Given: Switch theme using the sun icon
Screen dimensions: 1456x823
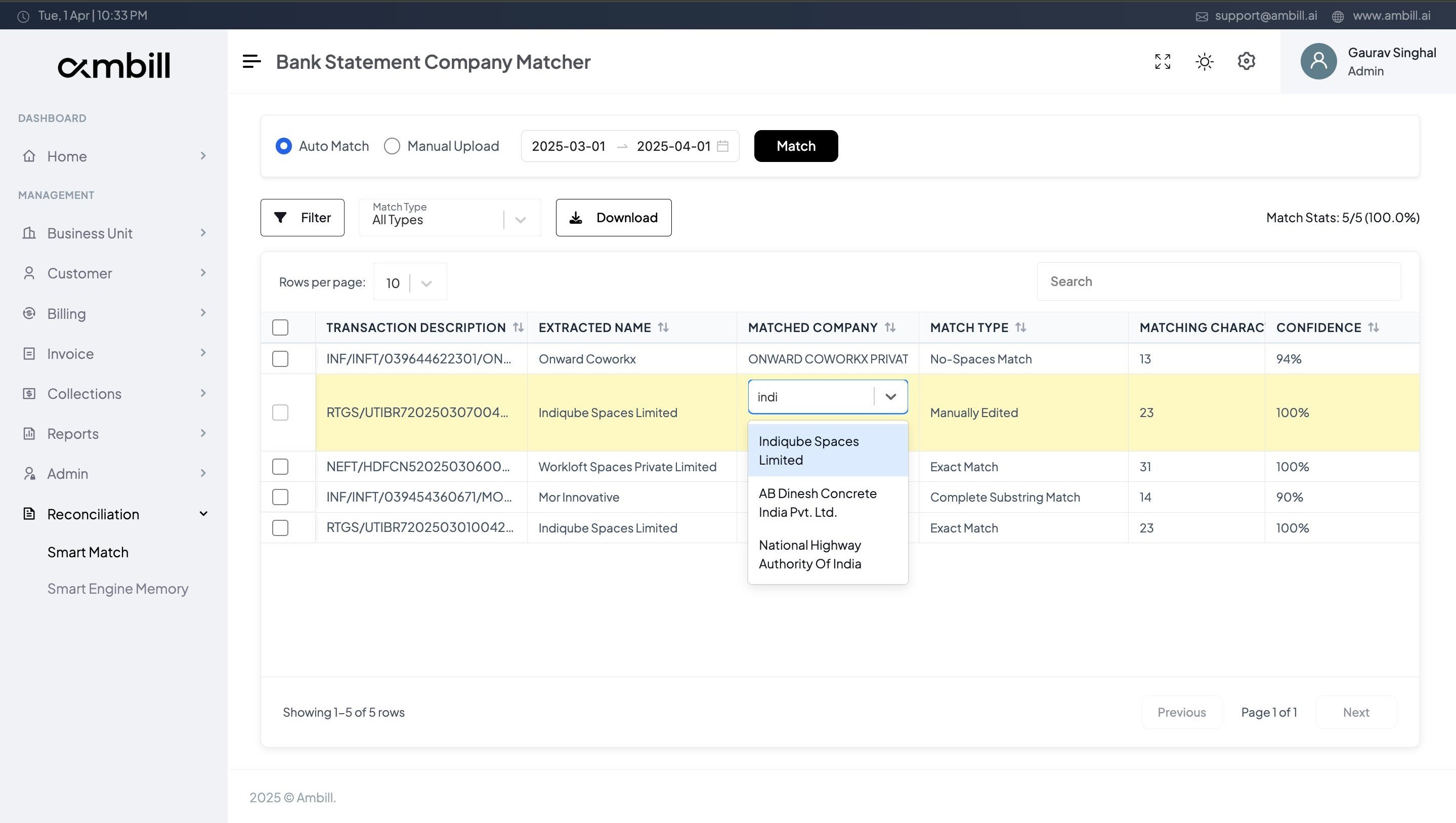Looking at the screenshot, I should [1205, 61].
